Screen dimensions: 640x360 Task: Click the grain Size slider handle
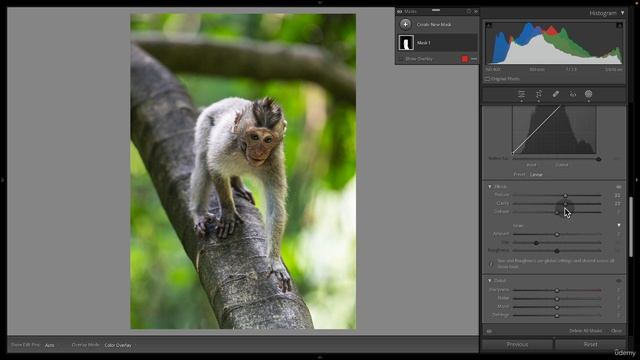(536, 242)
